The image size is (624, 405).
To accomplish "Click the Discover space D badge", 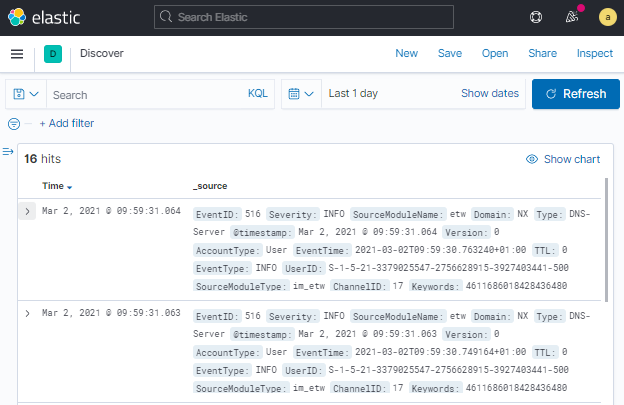I will [53, 54].
